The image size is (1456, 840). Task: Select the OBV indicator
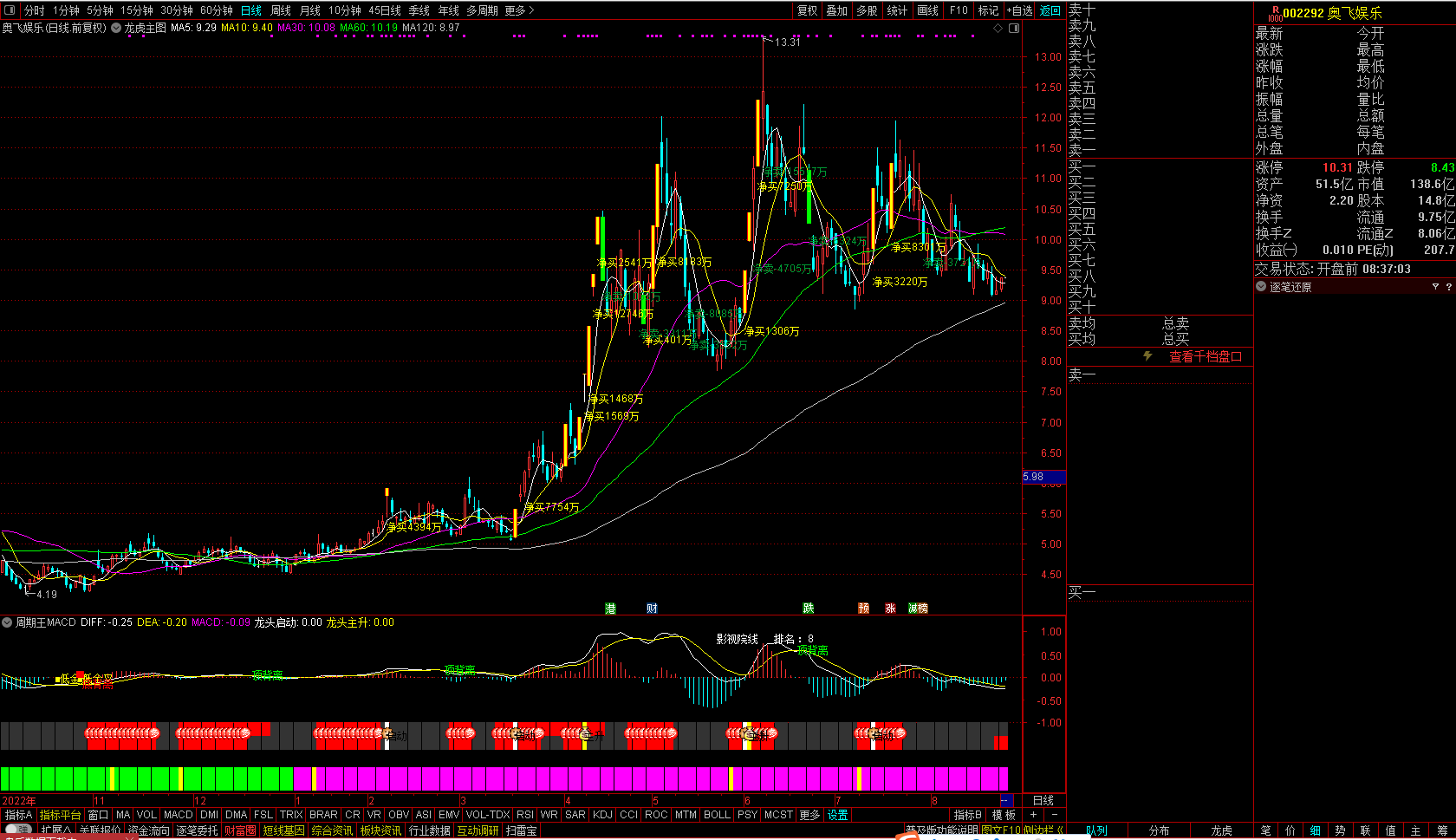[x=399, y=815]
